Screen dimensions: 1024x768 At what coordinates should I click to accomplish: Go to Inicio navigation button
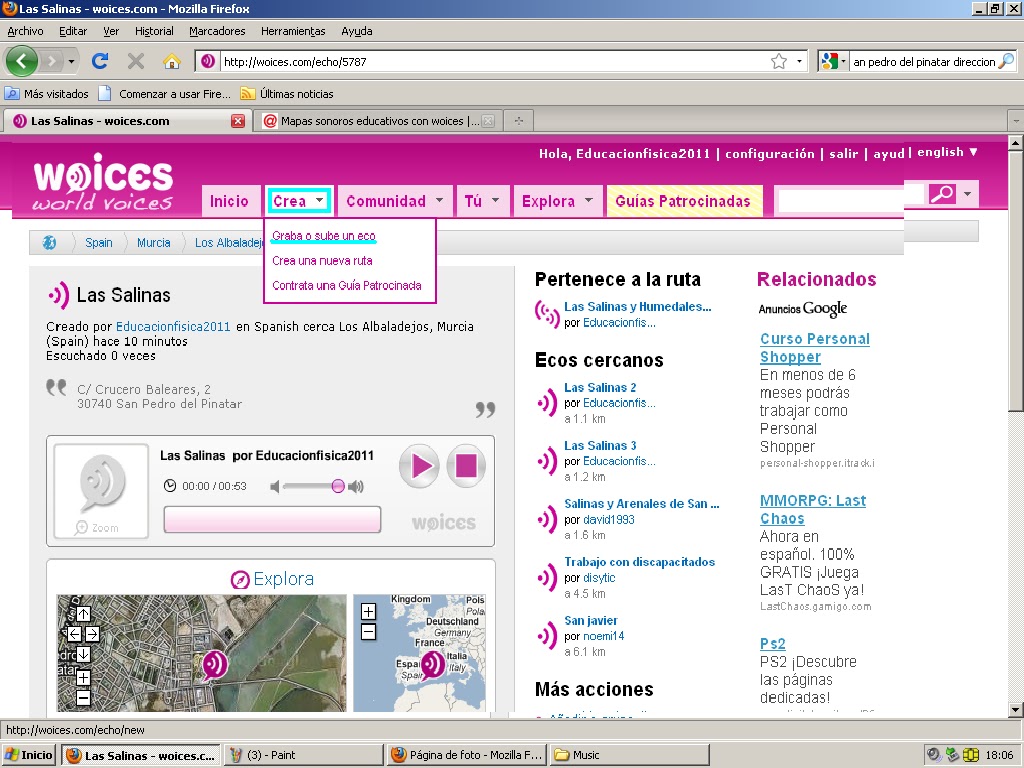229,201
